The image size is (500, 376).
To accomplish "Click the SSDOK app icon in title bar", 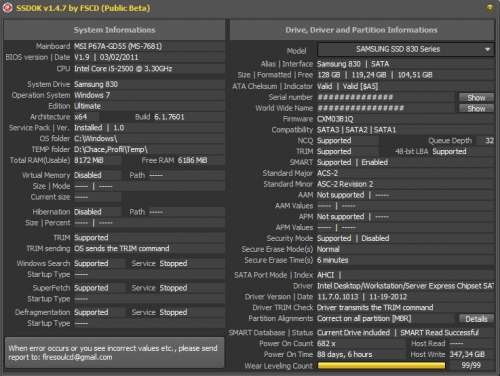I will click(8, 8).
